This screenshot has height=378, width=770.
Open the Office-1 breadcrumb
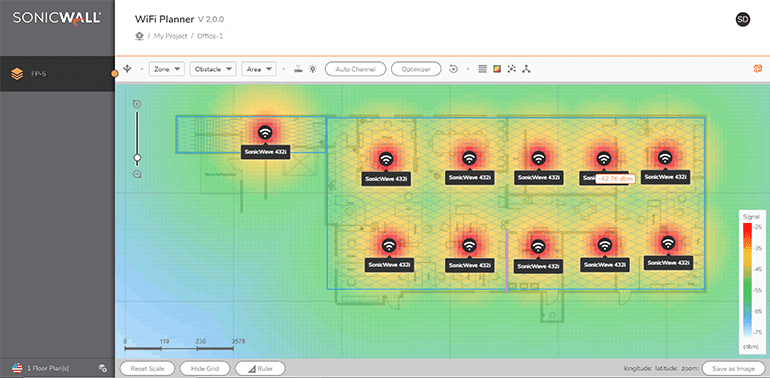tap(210, 36)
